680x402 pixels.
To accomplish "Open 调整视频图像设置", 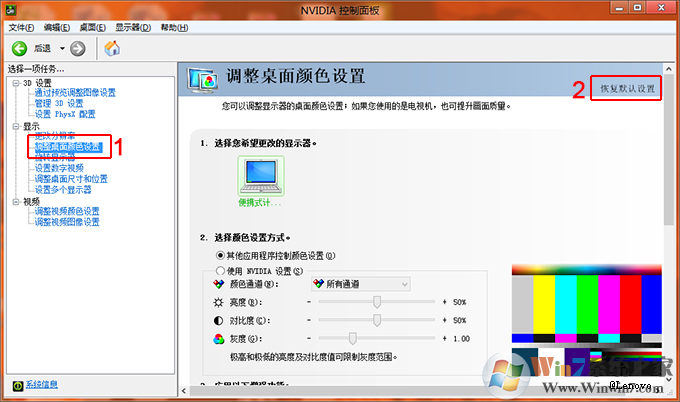I will [x=67, y=222].
